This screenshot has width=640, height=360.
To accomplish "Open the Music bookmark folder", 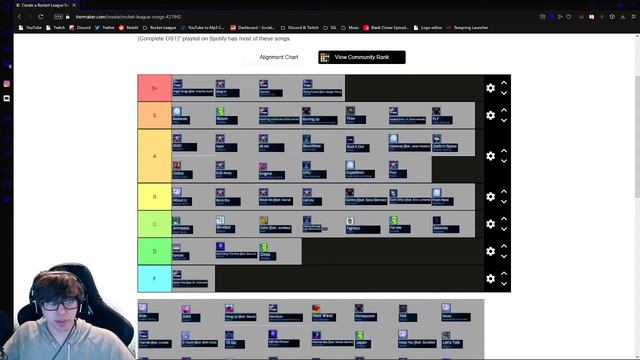I will [350, 28].
